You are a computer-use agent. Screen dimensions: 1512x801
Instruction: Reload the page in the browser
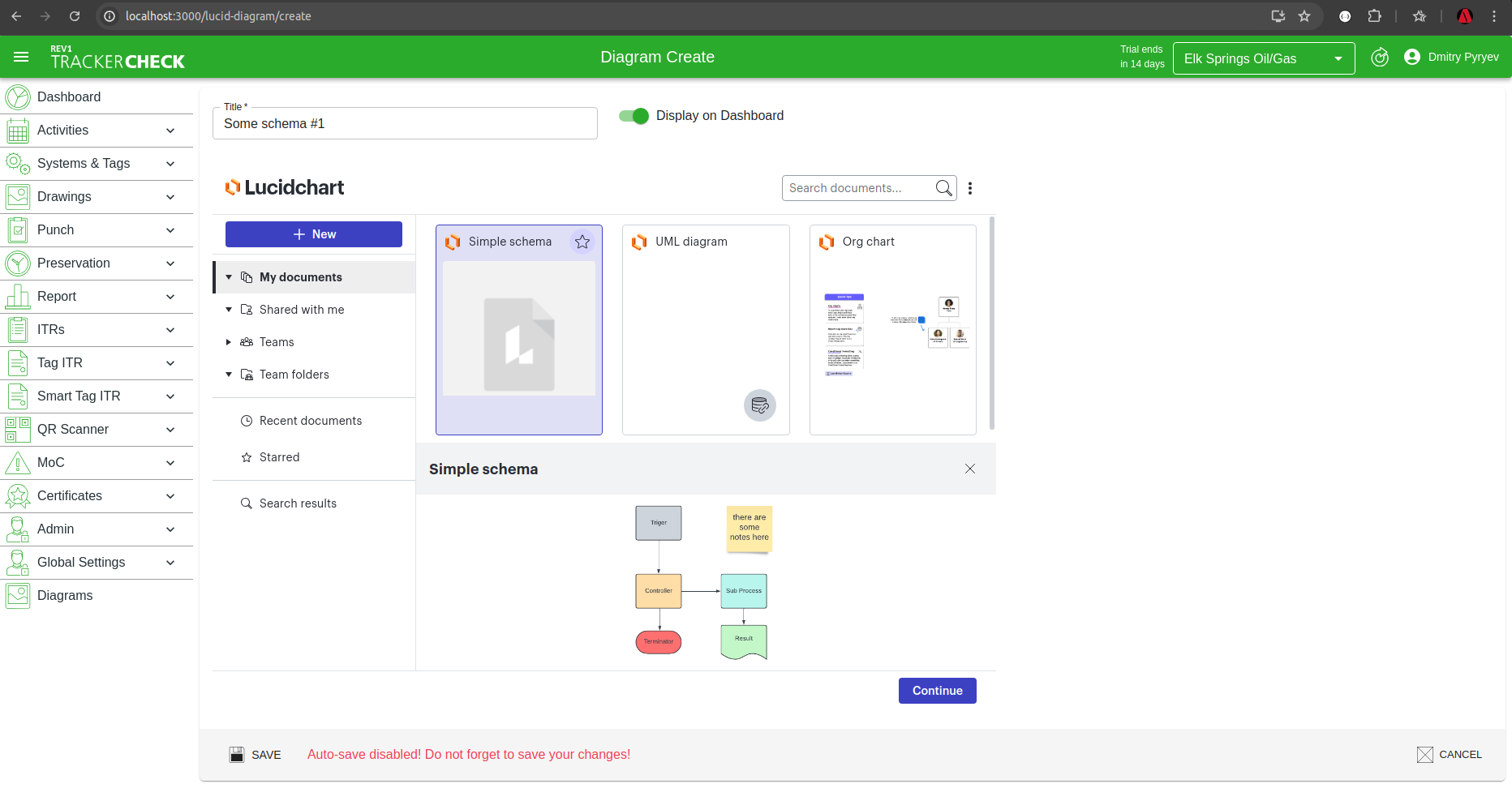pos(75,16)
